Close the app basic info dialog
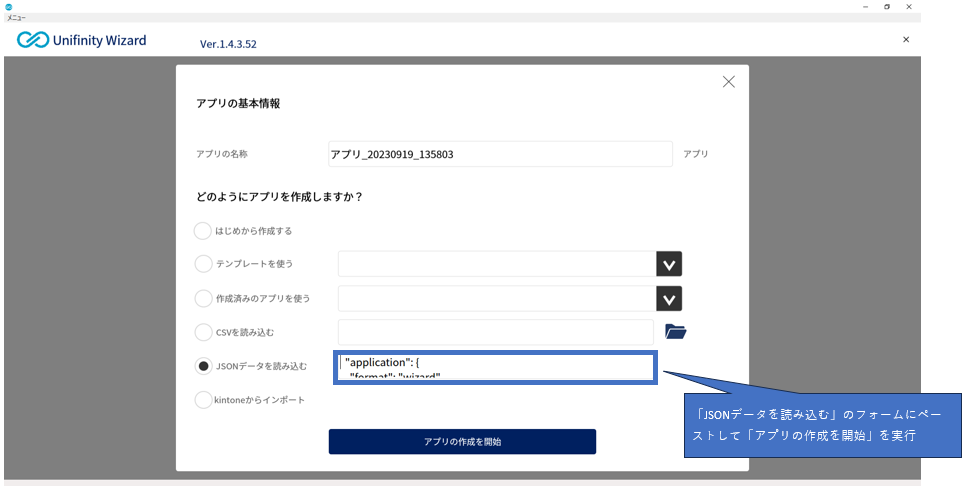This screenshot has width=966, height=486. pos(728,82)
